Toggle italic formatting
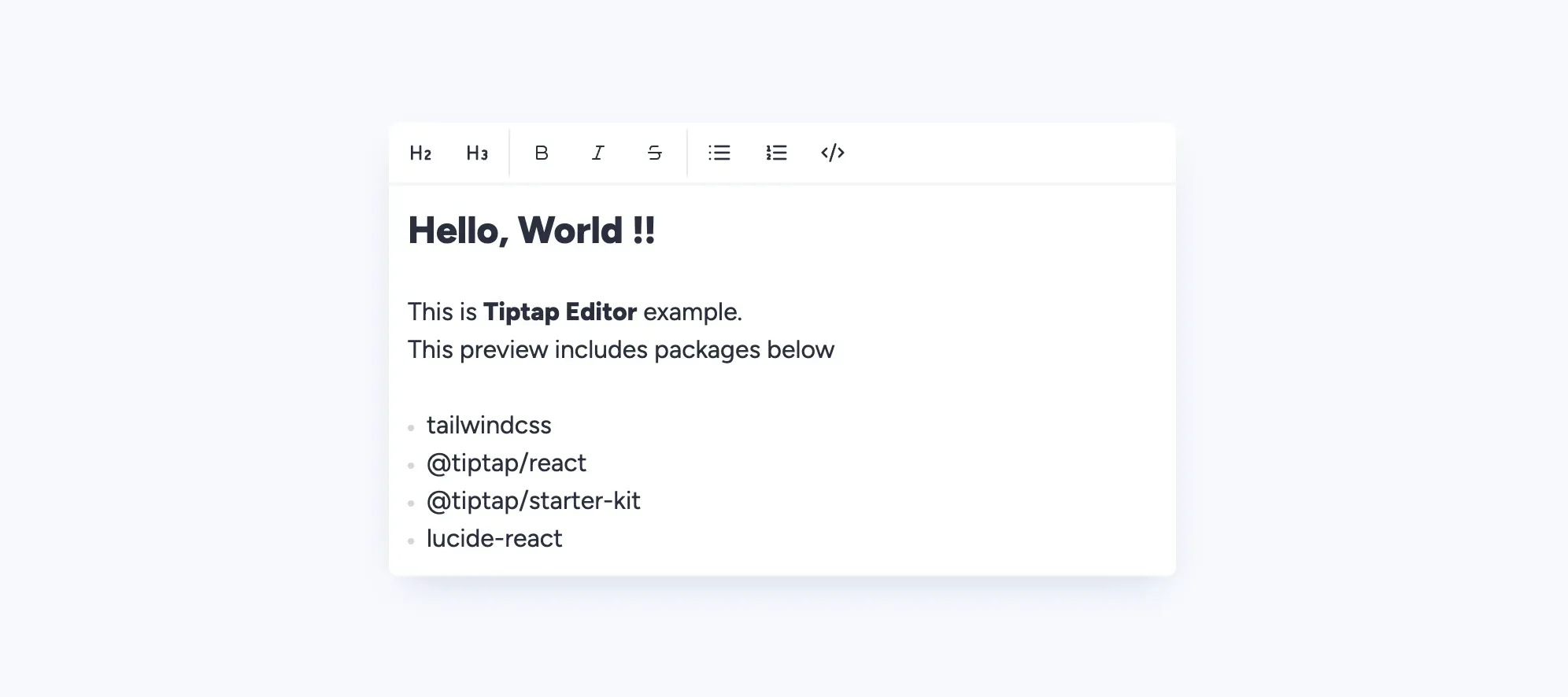 pos(598,153)
